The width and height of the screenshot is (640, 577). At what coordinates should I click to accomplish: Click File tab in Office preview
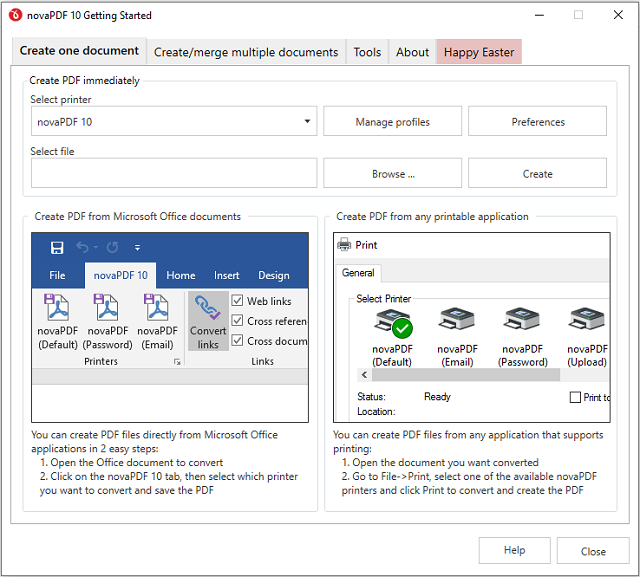click(x=58, y=275)
